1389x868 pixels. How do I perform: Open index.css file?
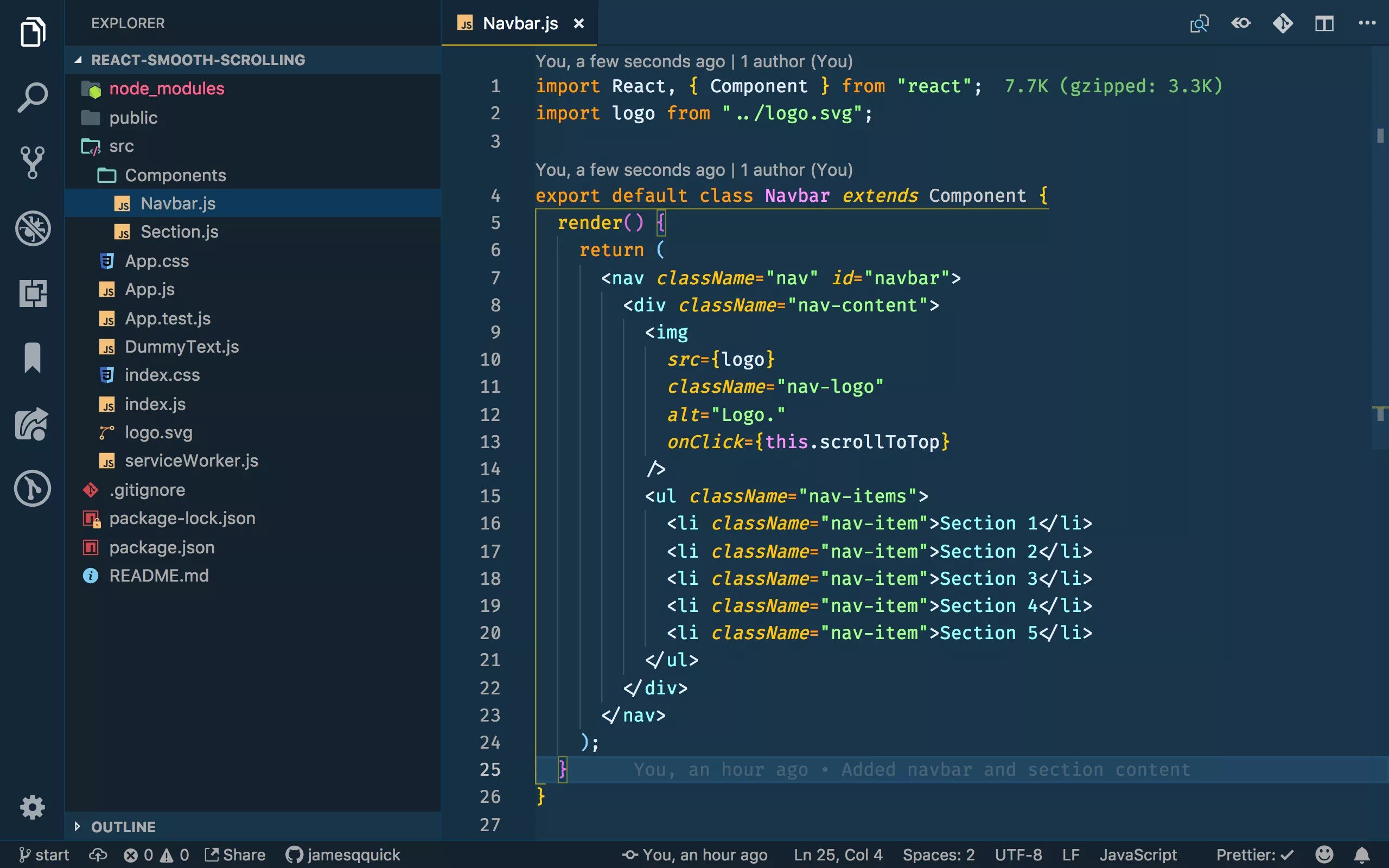coord(252,375)
